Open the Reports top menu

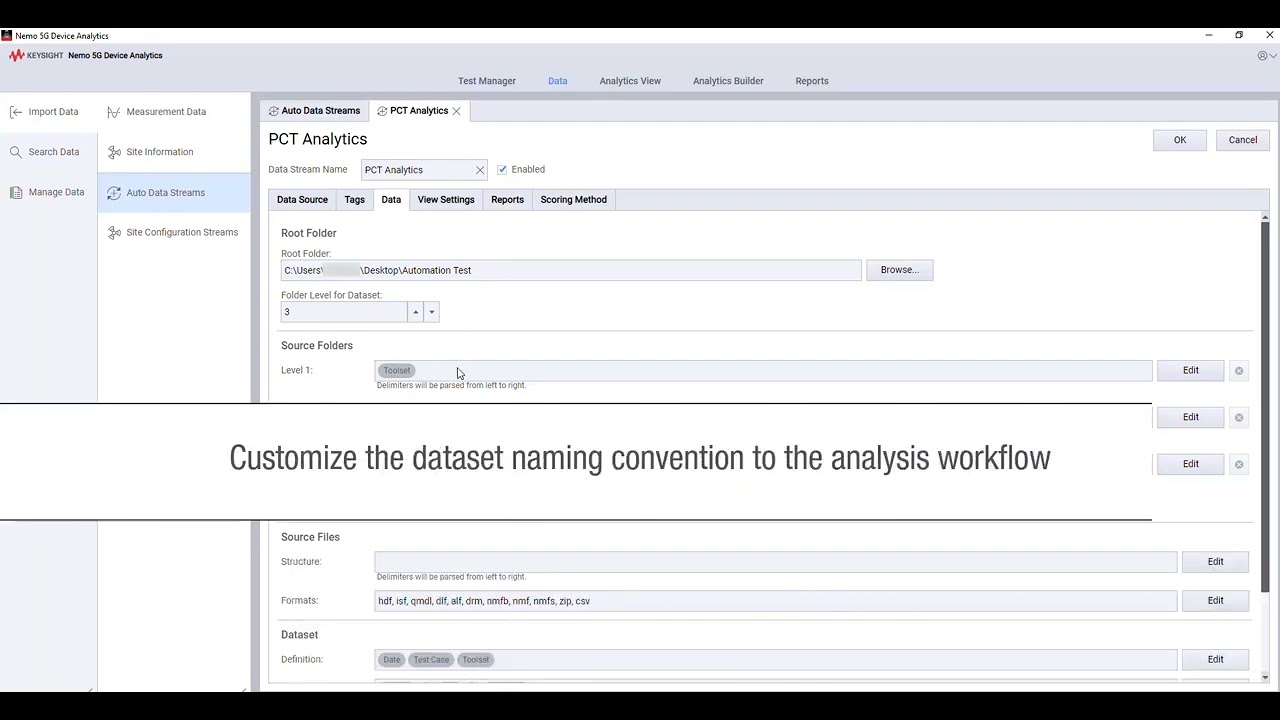(812, 81)
